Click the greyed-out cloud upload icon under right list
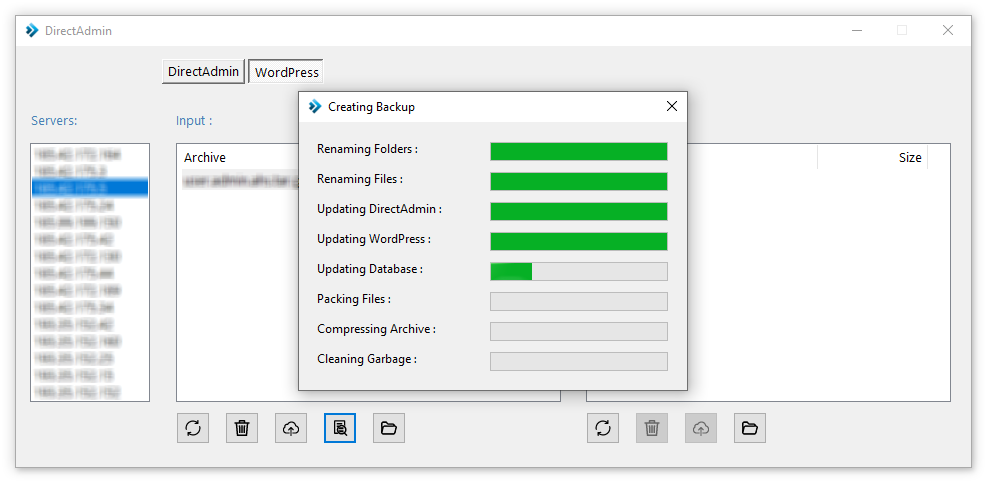The width and height of the screenshot is (987, 483). (x=701, y=428)
